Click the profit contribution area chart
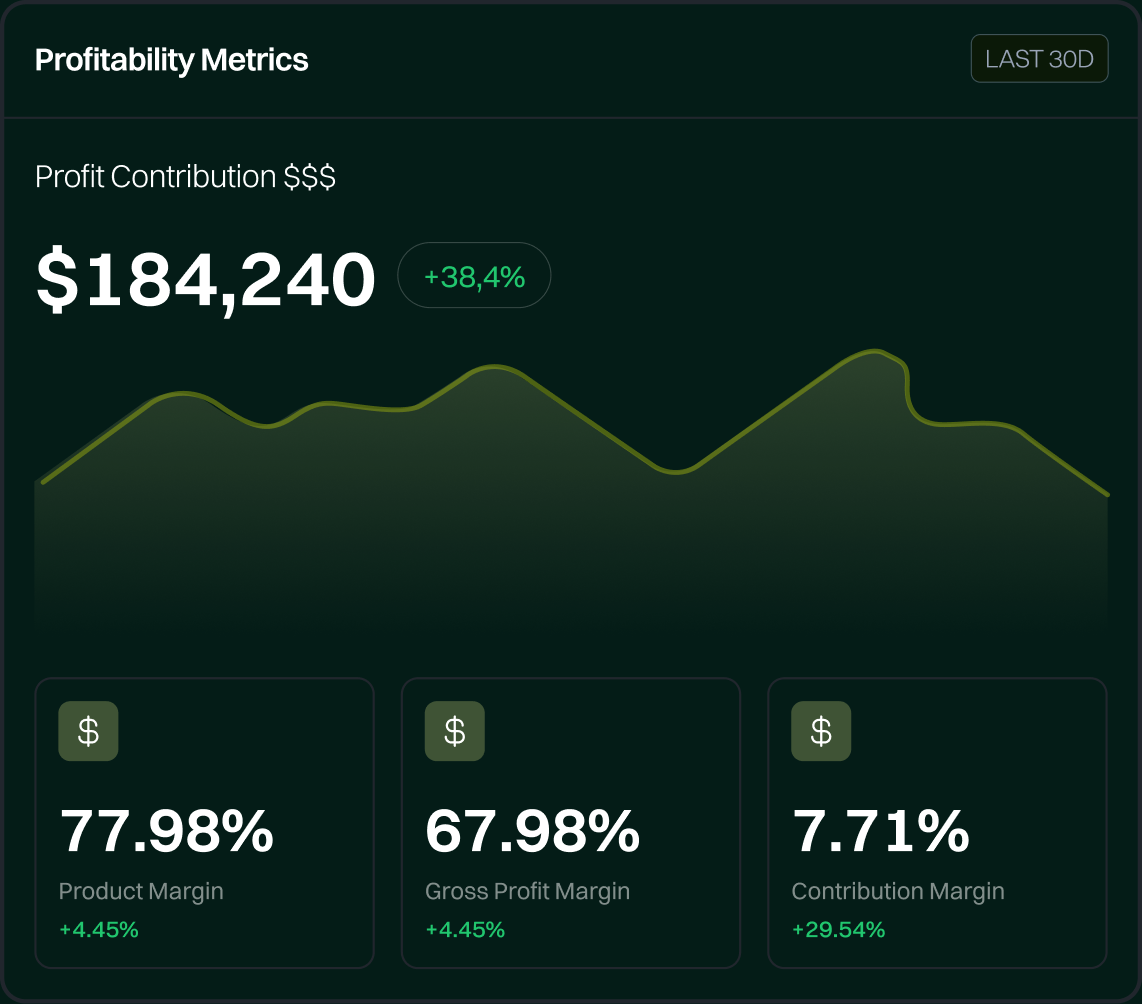 tap(571, 488)
